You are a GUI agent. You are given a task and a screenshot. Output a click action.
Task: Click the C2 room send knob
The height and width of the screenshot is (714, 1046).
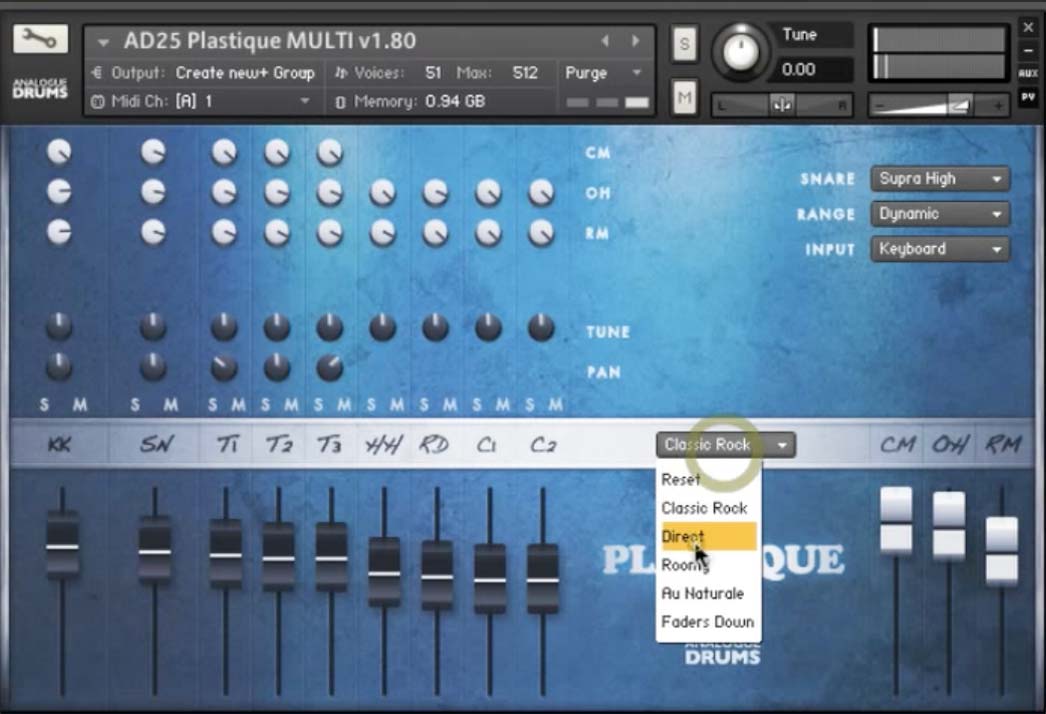click(x=541, y=233)
